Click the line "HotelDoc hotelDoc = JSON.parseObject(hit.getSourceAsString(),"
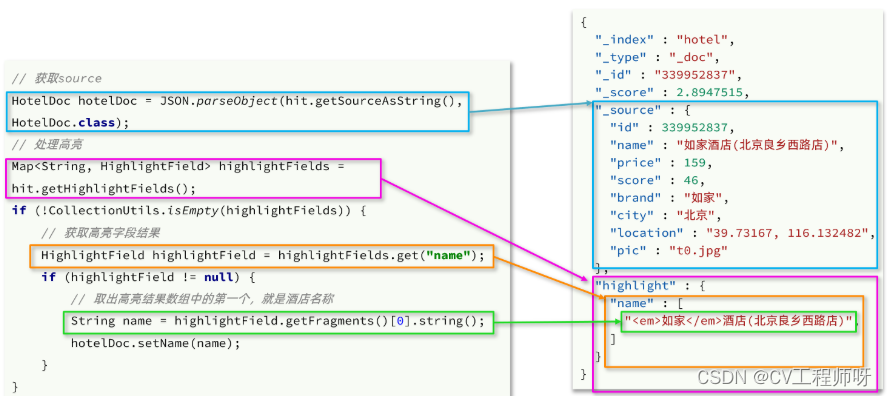The height and width of the screenshot is (396, 887). coord(238,101)
